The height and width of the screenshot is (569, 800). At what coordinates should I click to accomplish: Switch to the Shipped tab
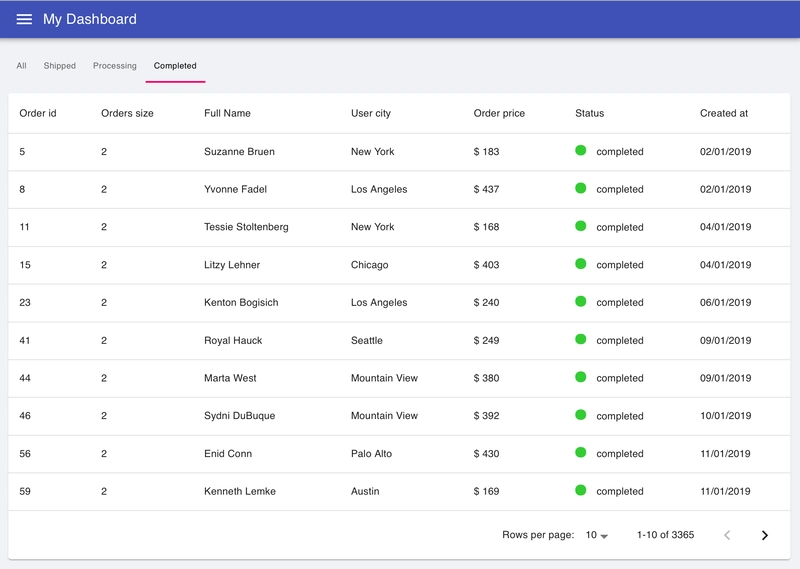click(x=60, y=65)
